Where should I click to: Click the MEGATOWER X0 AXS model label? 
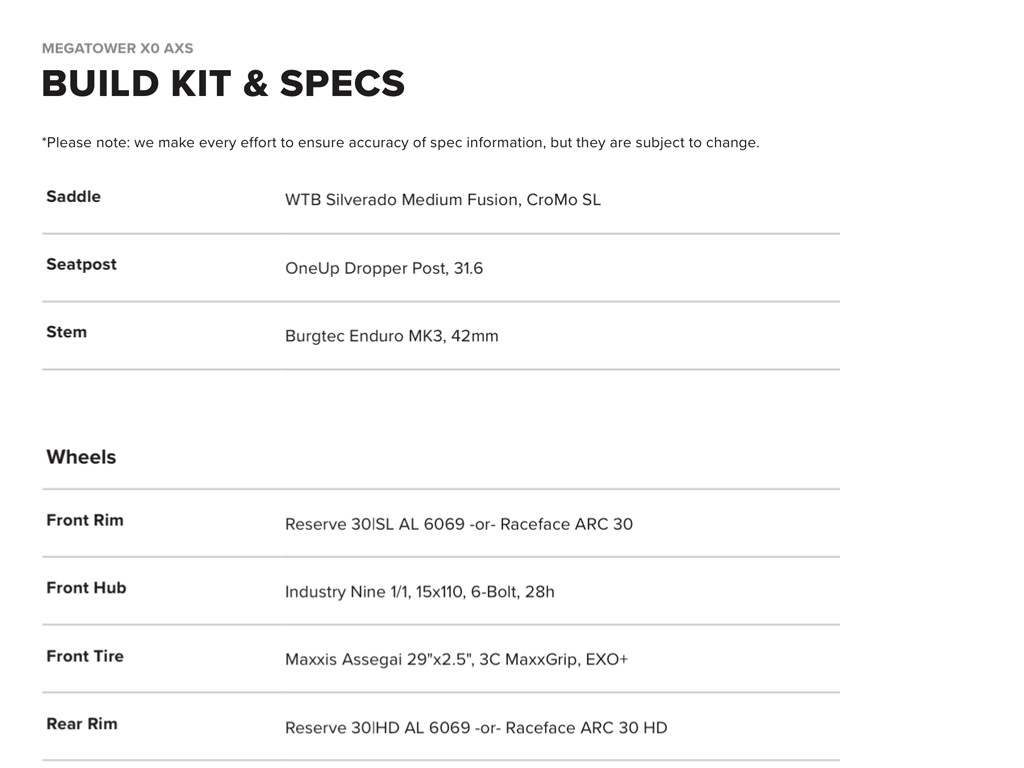pyautogui.click(x=117, y=48)
